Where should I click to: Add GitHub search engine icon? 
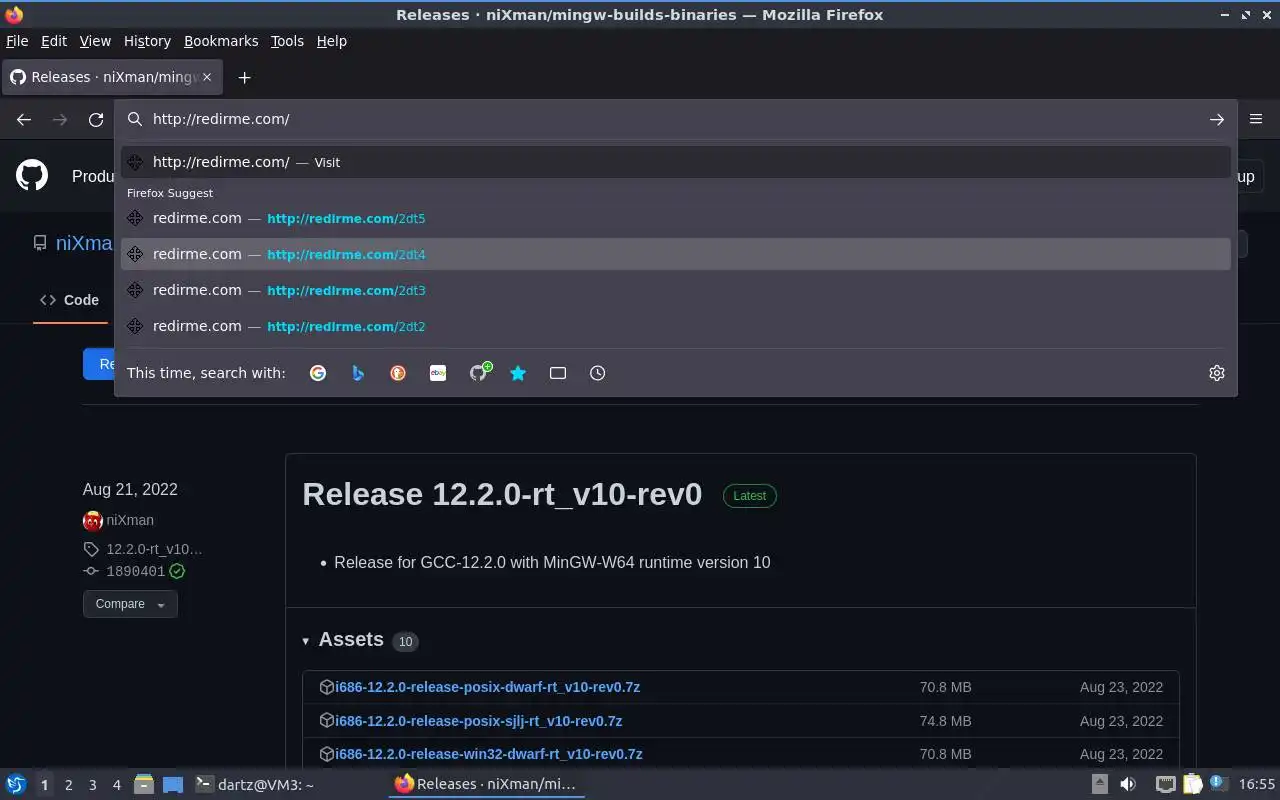click(x=480, y=372)
